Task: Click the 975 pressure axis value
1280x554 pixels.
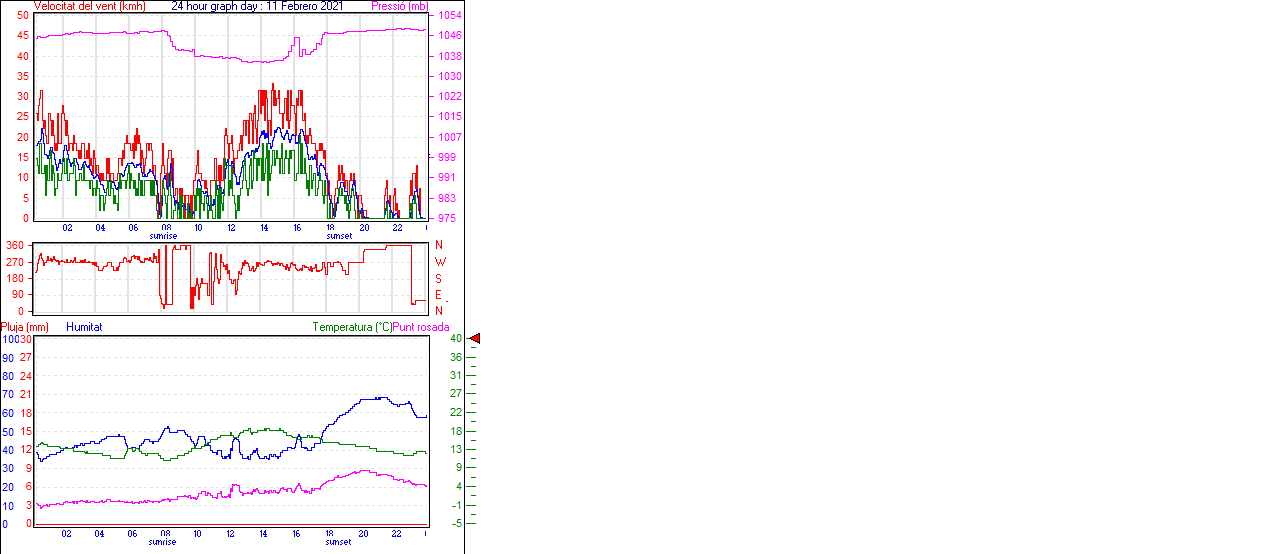Action: 446,218
